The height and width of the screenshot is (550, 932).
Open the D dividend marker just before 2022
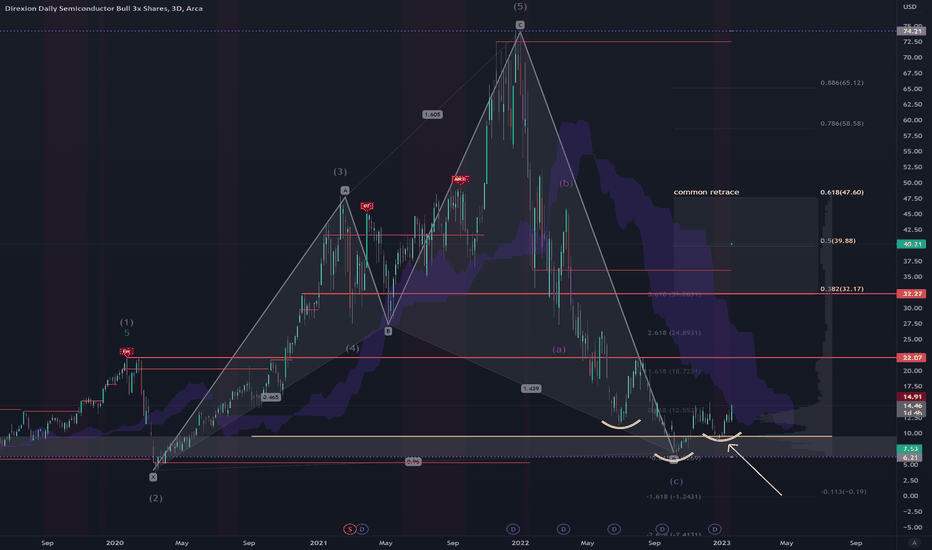click(513, 529)
